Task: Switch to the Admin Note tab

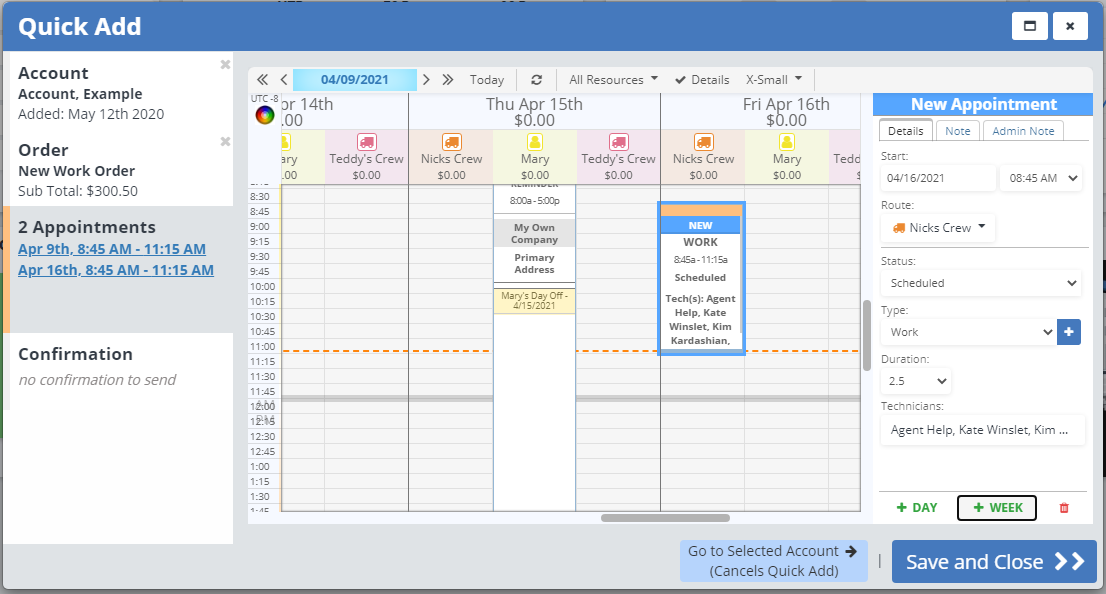Action: point(1022,131)
